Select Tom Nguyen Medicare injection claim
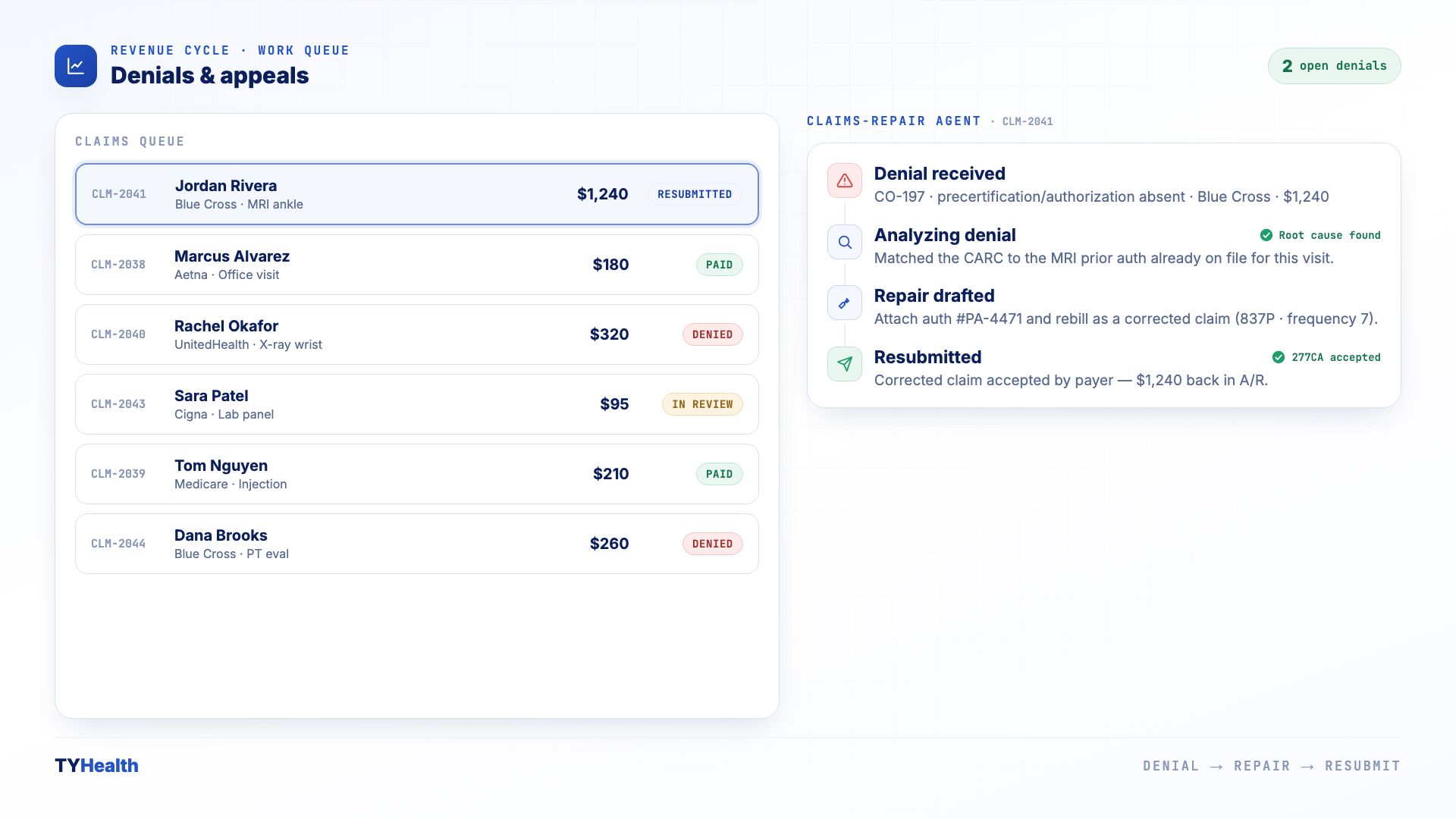1456x819 pixels. [x=417, y=474]
